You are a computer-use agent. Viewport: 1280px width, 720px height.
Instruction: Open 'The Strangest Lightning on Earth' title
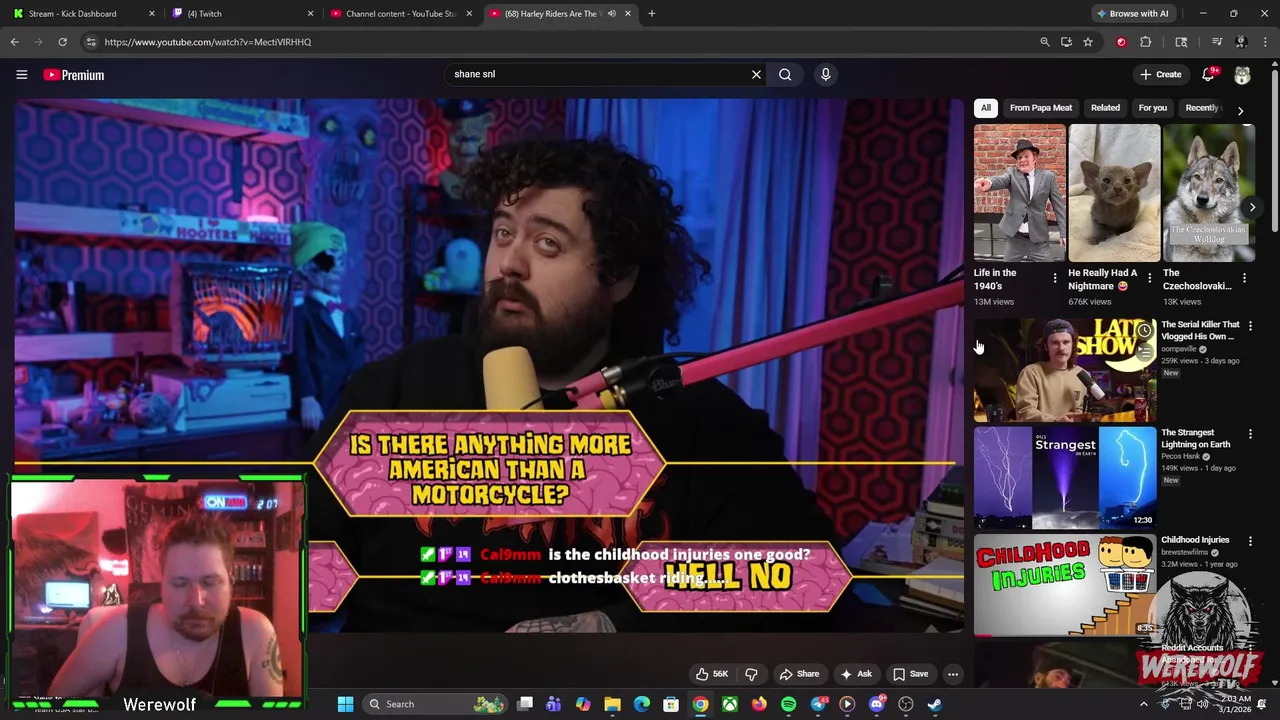(x=1196, y=438)
